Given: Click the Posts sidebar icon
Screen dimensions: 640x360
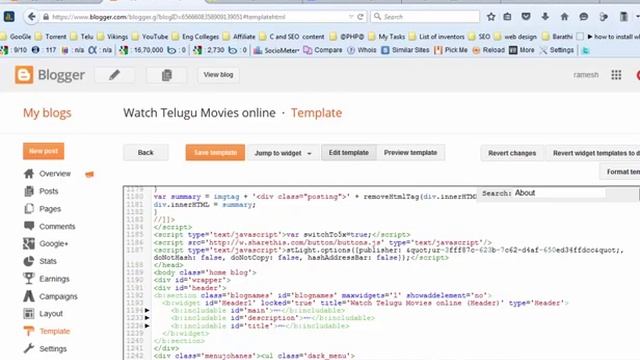Looking at the screenshot, I should coord(29,191).
